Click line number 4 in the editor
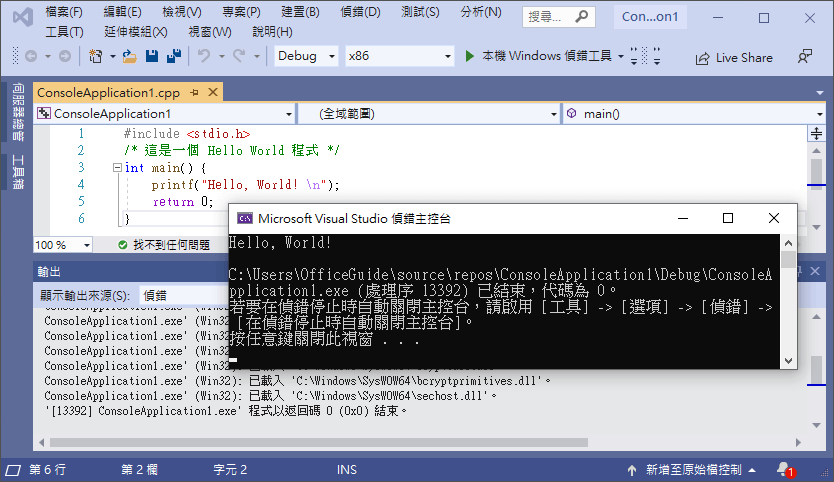The image size is (834, 482). tap(81, 185)
